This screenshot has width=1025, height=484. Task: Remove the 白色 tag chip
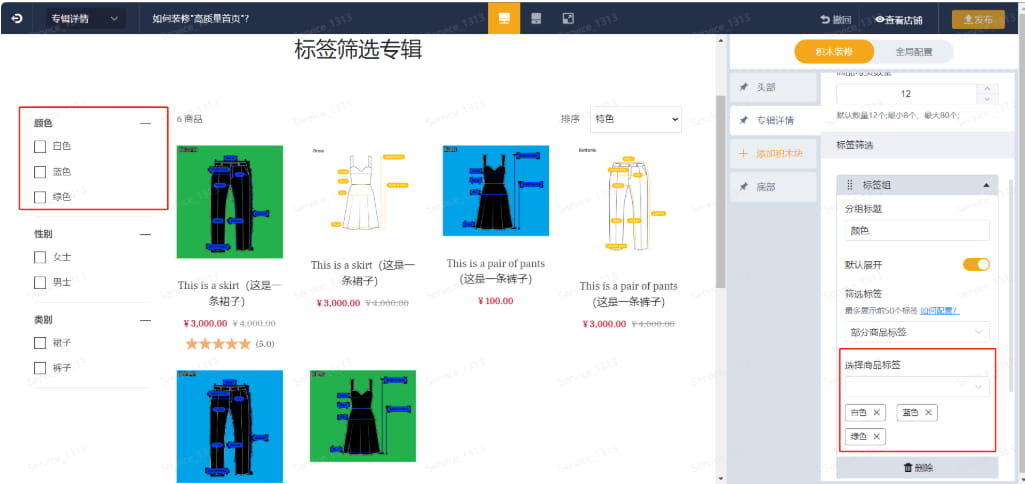coord(876,412)
